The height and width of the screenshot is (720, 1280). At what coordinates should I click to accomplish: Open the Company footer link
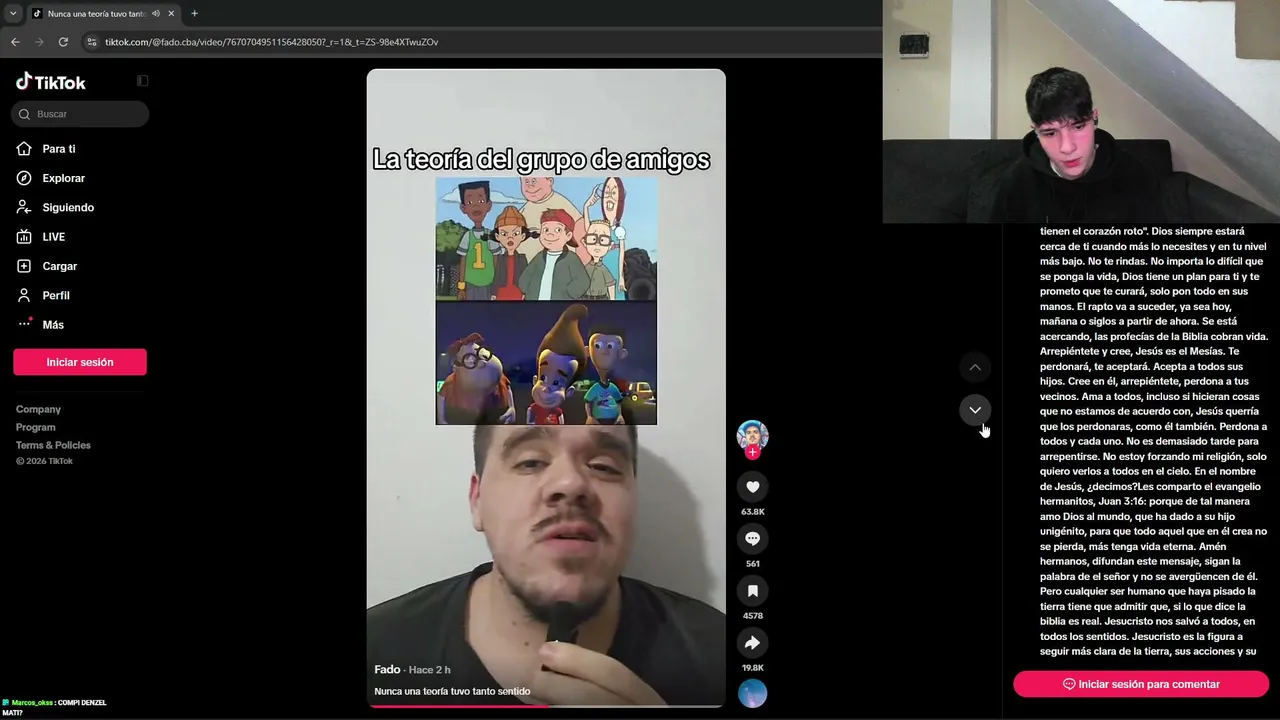coord(38,409)
